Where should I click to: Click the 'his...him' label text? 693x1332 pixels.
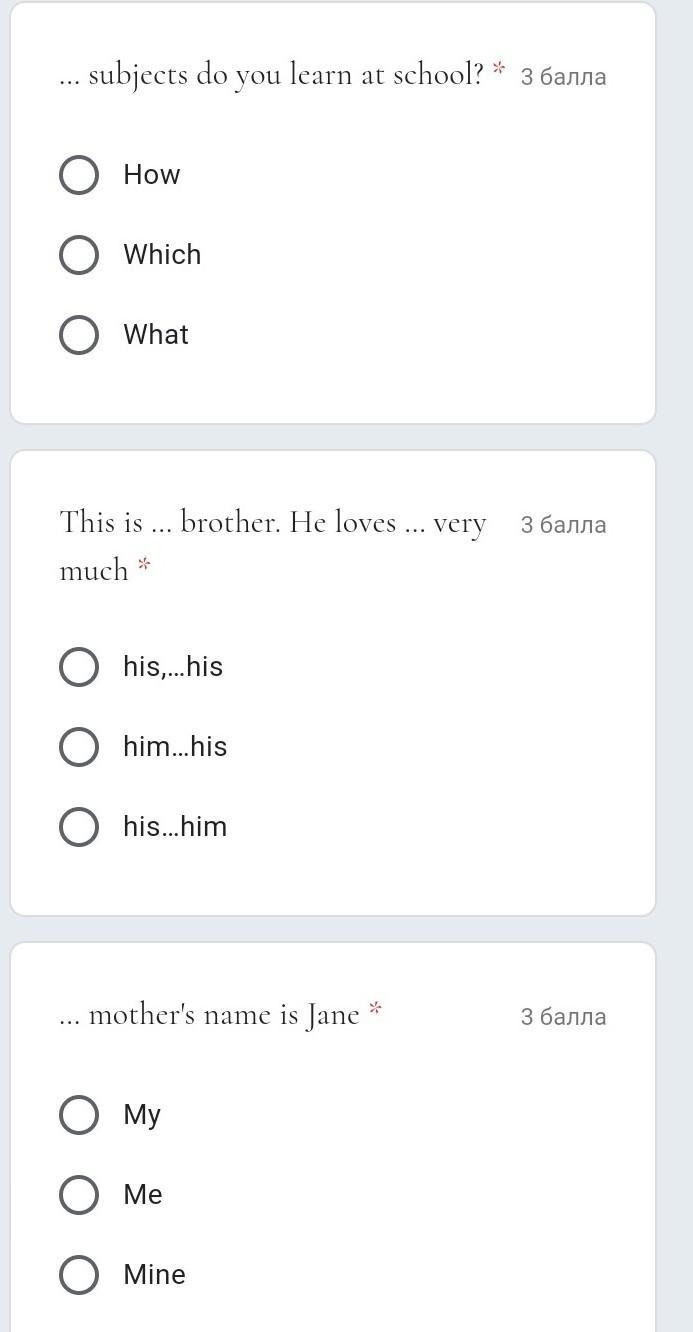pos(175,827)
